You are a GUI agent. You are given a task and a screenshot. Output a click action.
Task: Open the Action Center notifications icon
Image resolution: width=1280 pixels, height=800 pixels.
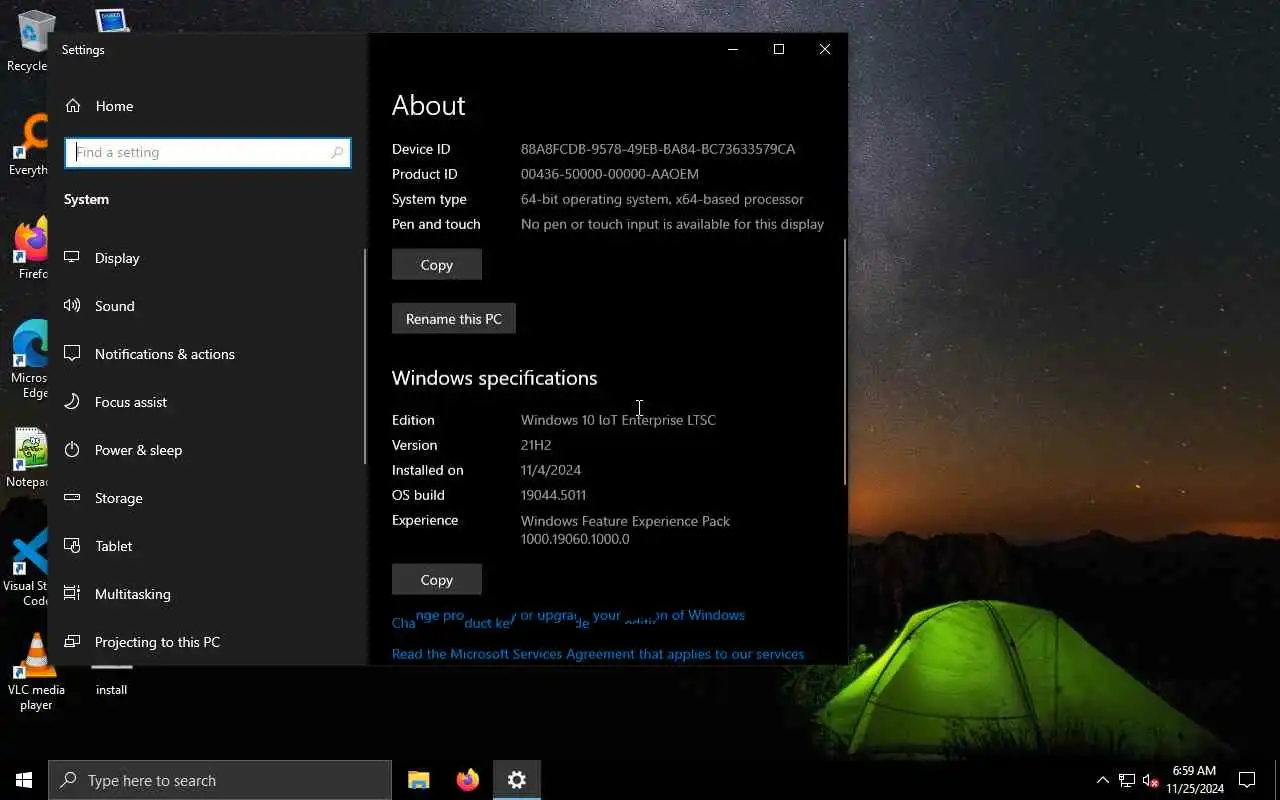tap(1247, 780)
